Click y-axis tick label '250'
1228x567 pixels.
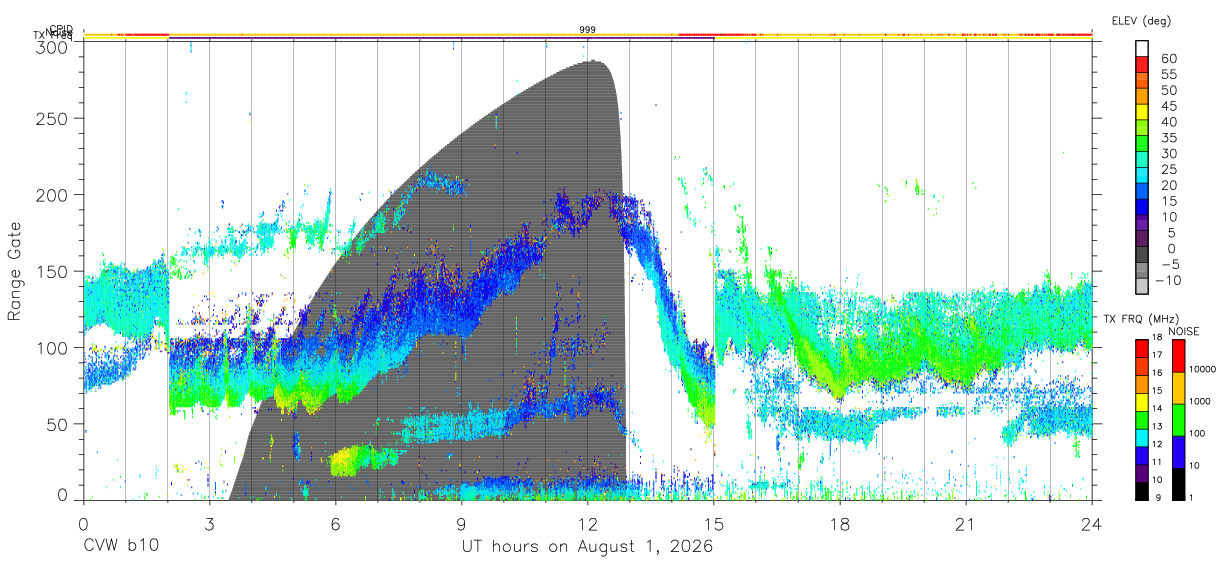(x=51, y=118)
